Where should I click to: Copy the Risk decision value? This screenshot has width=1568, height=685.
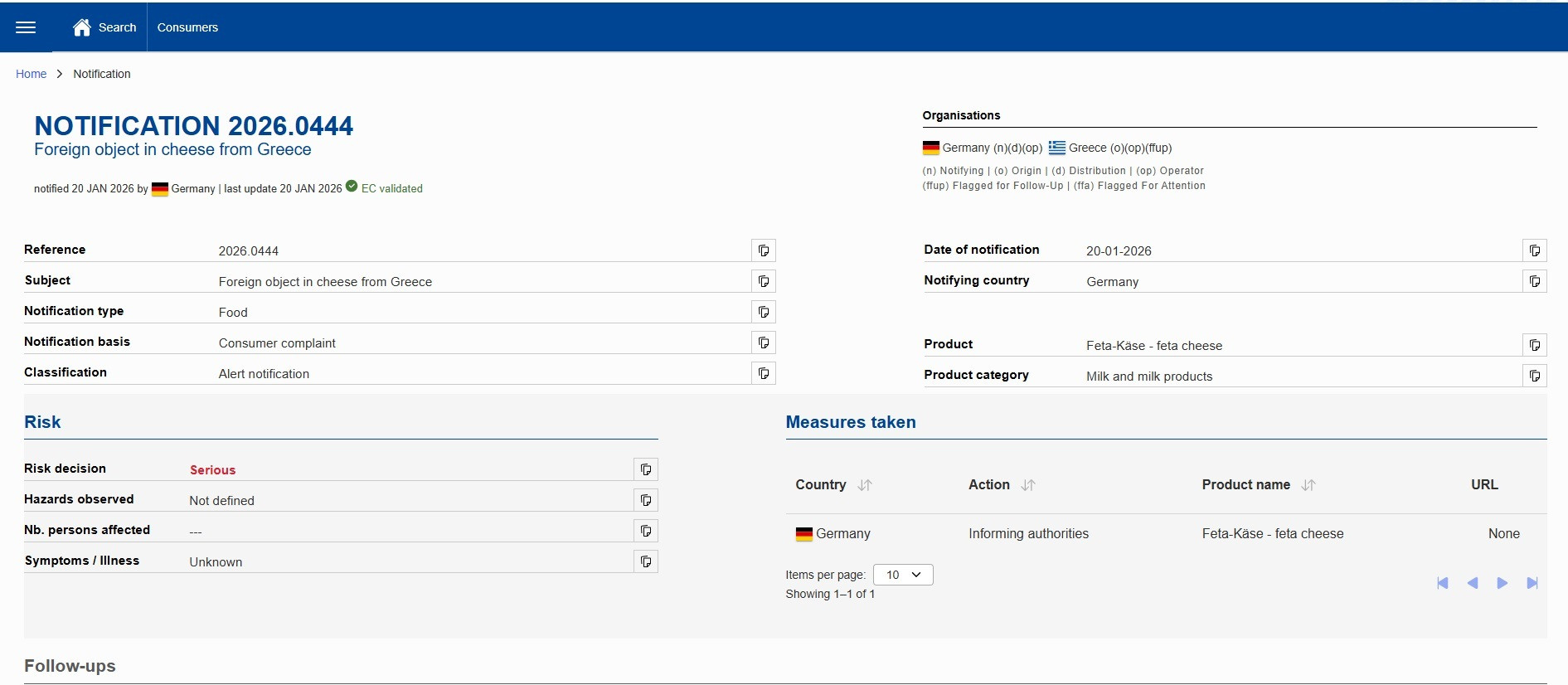[645, 469]
